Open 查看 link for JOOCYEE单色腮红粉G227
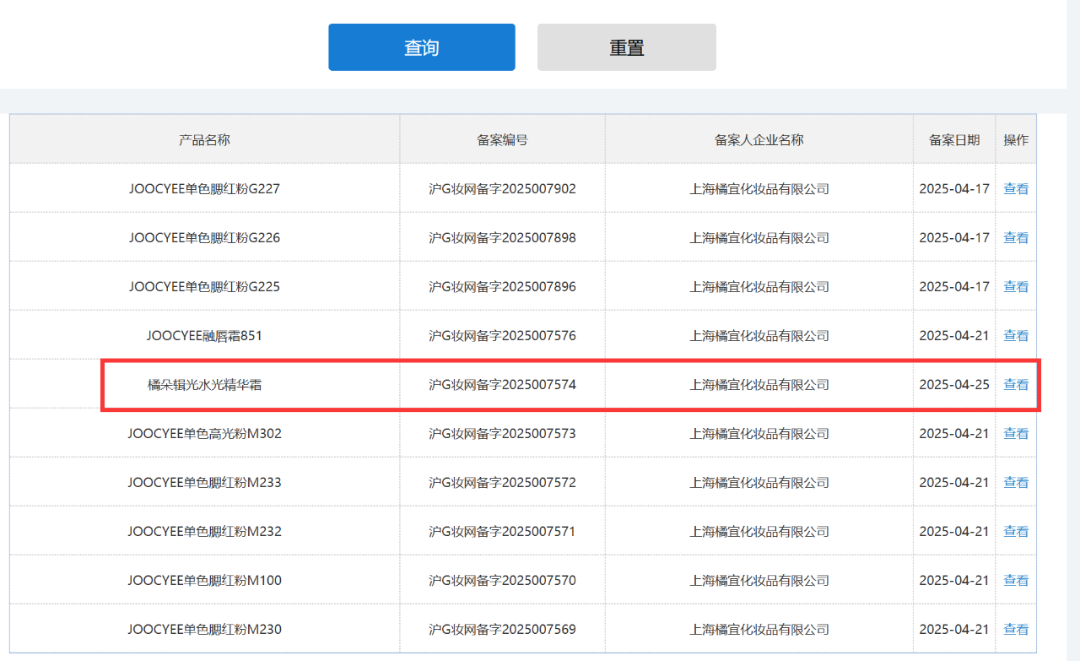Screen dimensions: 1080x661 click(1016, 189)
